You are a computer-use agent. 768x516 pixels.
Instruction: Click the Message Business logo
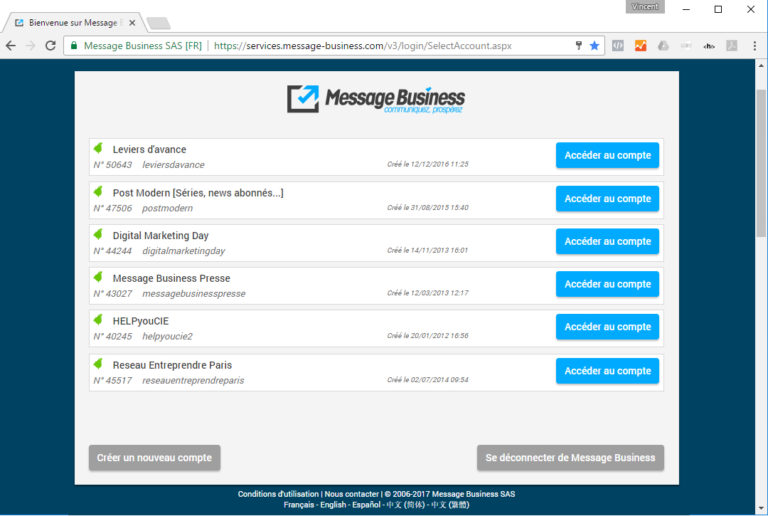(376, 99)
